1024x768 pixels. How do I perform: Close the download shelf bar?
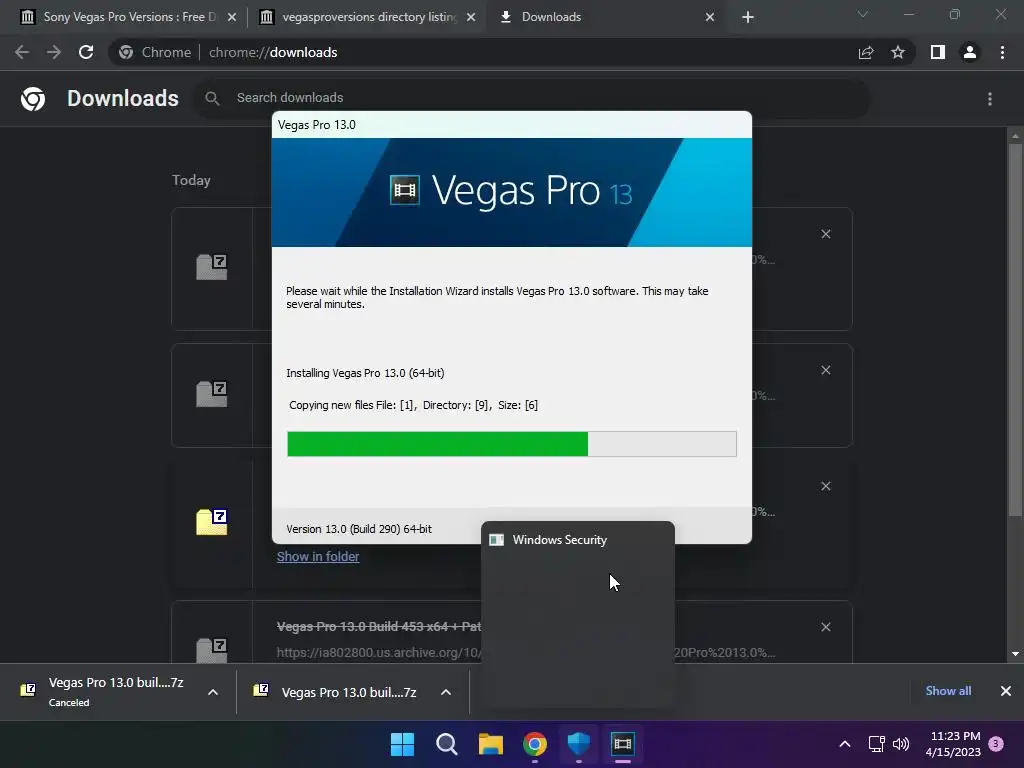click(1006, 691)
